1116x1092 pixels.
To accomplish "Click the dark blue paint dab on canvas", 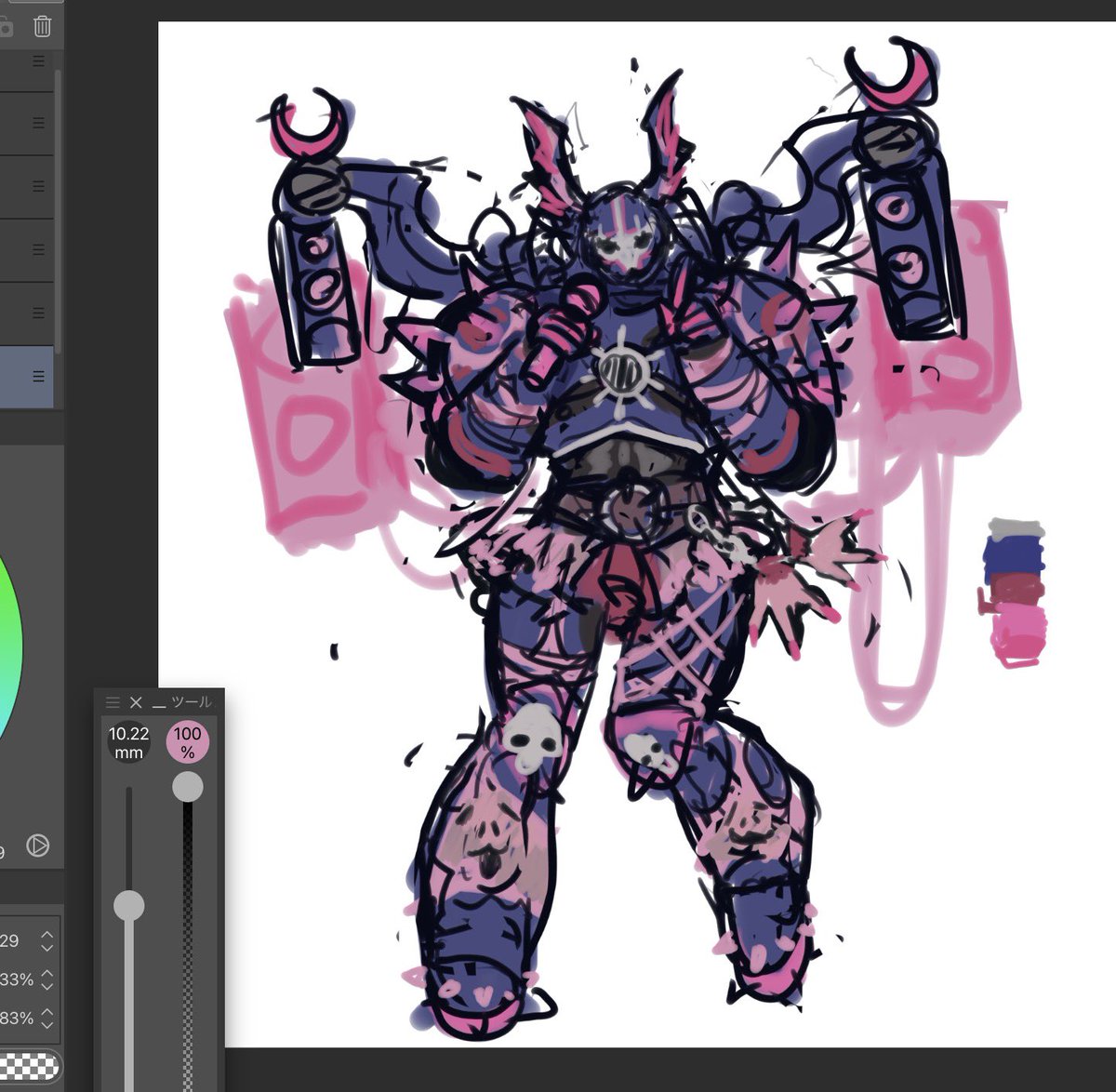I will pyautogui.click(x=1014, y=556).
